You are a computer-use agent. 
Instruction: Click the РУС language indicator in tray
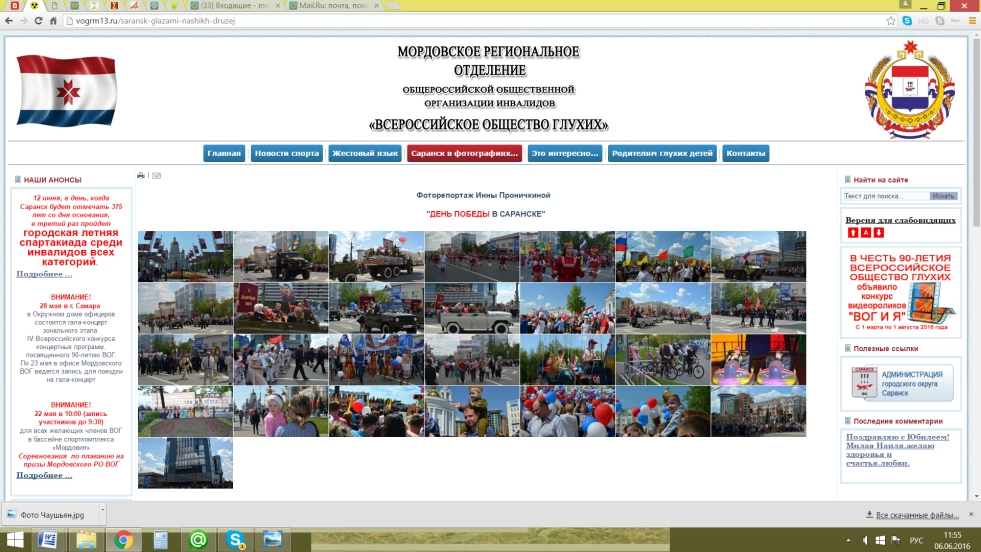pos(915,540)
